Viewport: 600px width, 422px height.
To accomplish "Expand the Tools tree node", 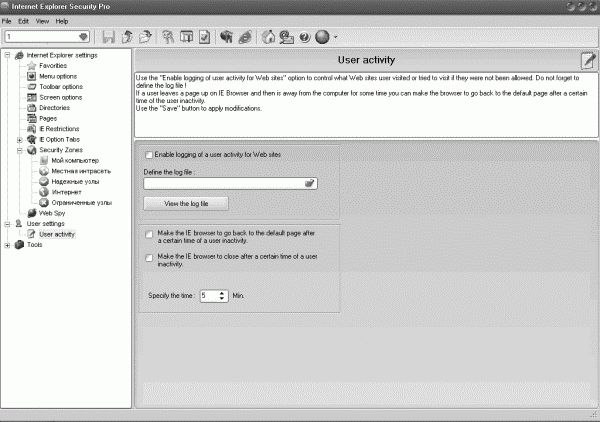I will 8,244.
